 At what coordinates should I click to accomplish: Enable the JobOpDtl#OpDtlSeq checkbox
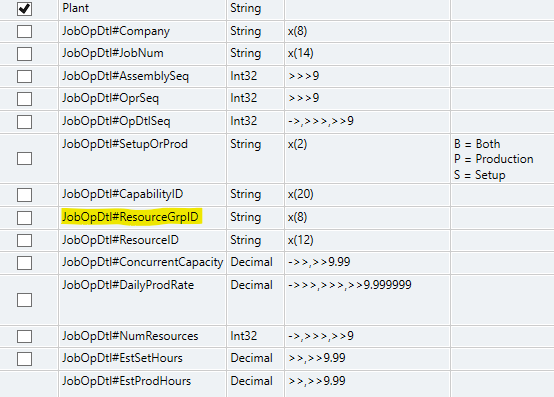[x=24, y=122]
